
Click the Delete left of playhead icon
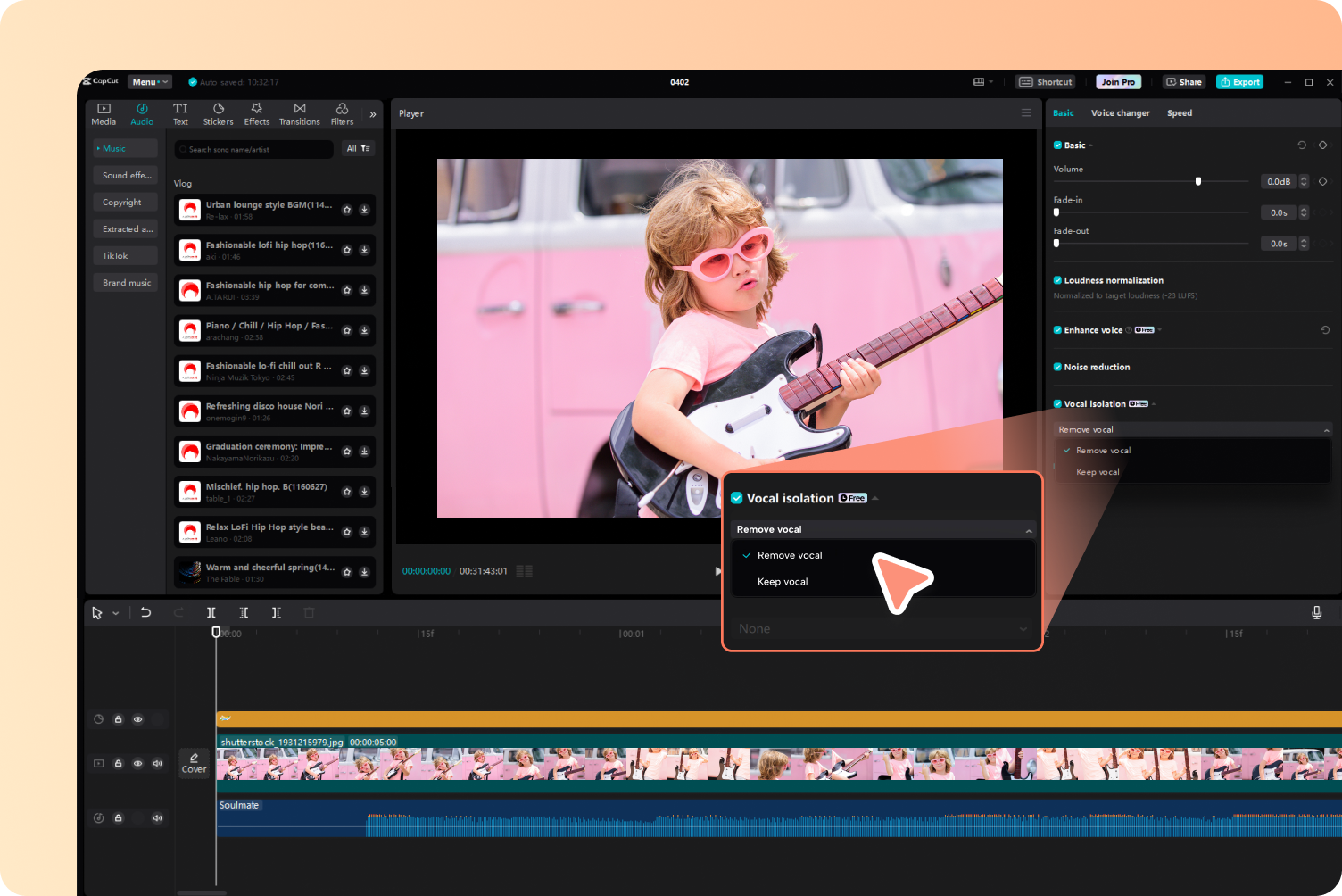[244, 613]
